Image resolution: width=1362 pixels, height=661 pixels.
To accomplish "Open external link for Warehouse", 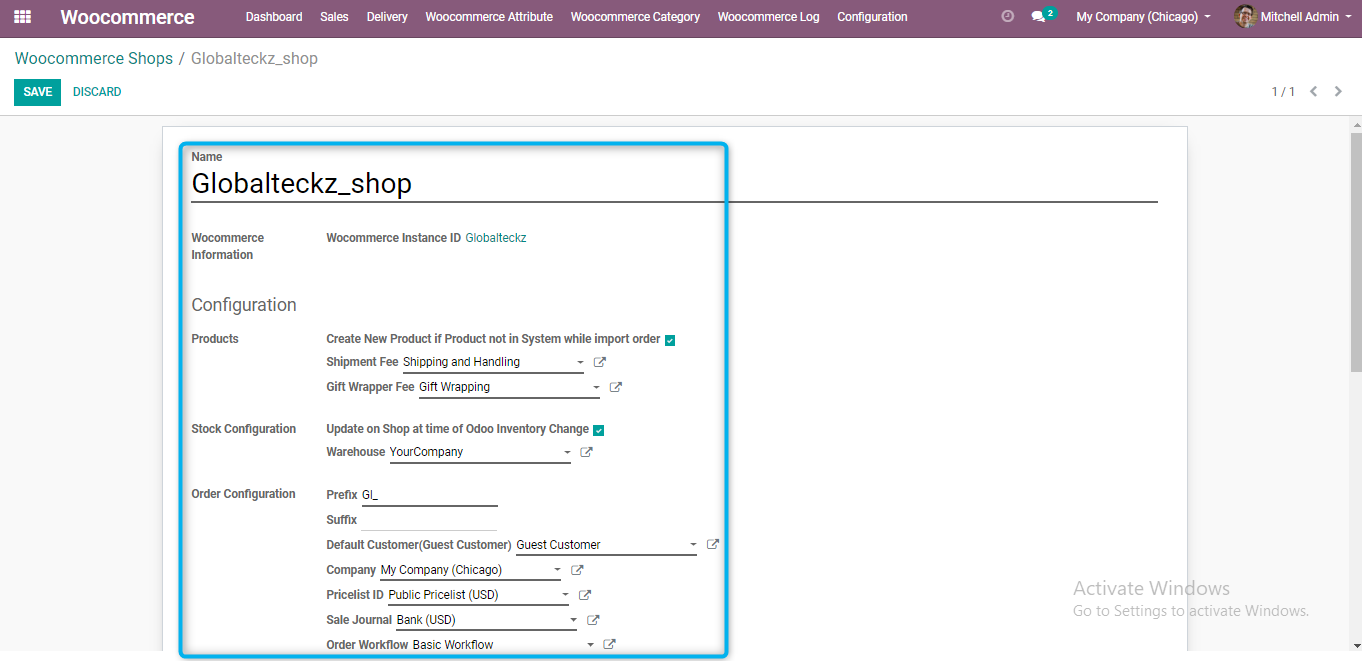I will (587, 452).
